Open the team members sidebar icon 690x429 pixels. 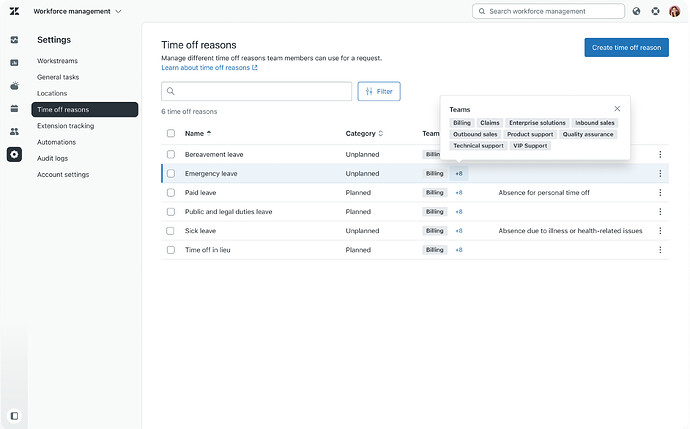[14, 131]
